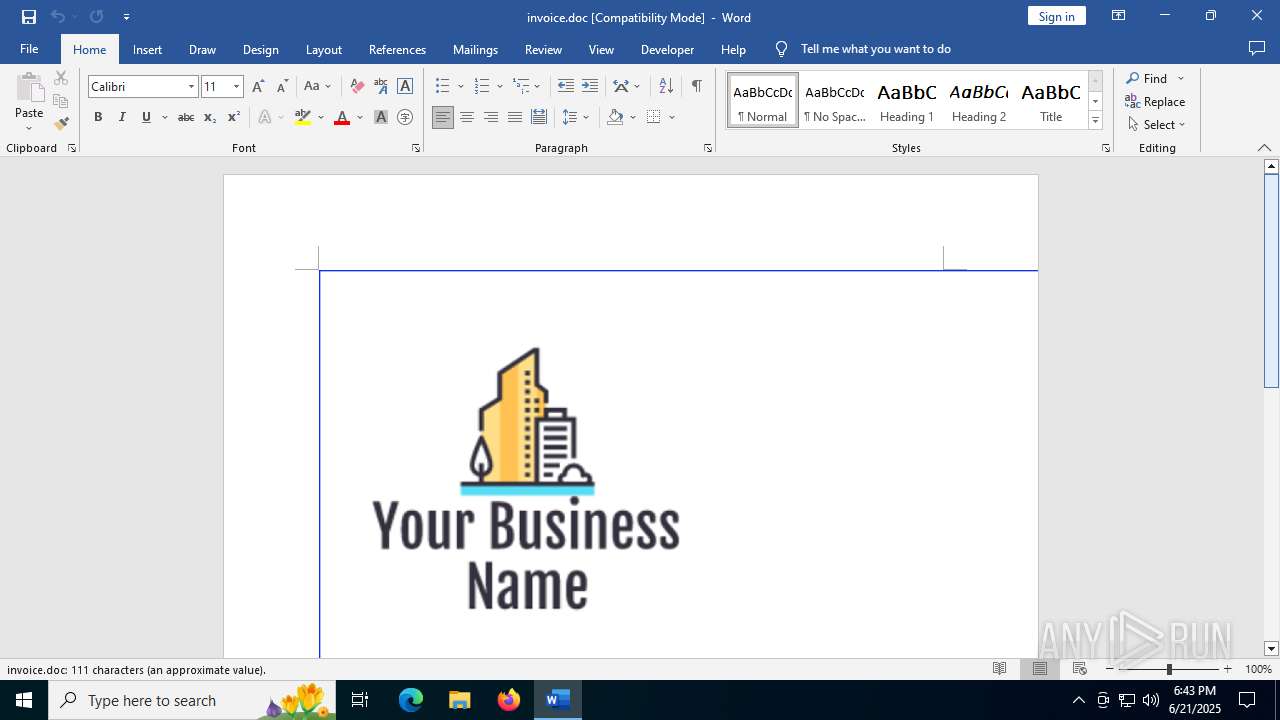The image size is (1280, 720).
Task: Click the Paste clipboard icon
Action: (29, 88)
